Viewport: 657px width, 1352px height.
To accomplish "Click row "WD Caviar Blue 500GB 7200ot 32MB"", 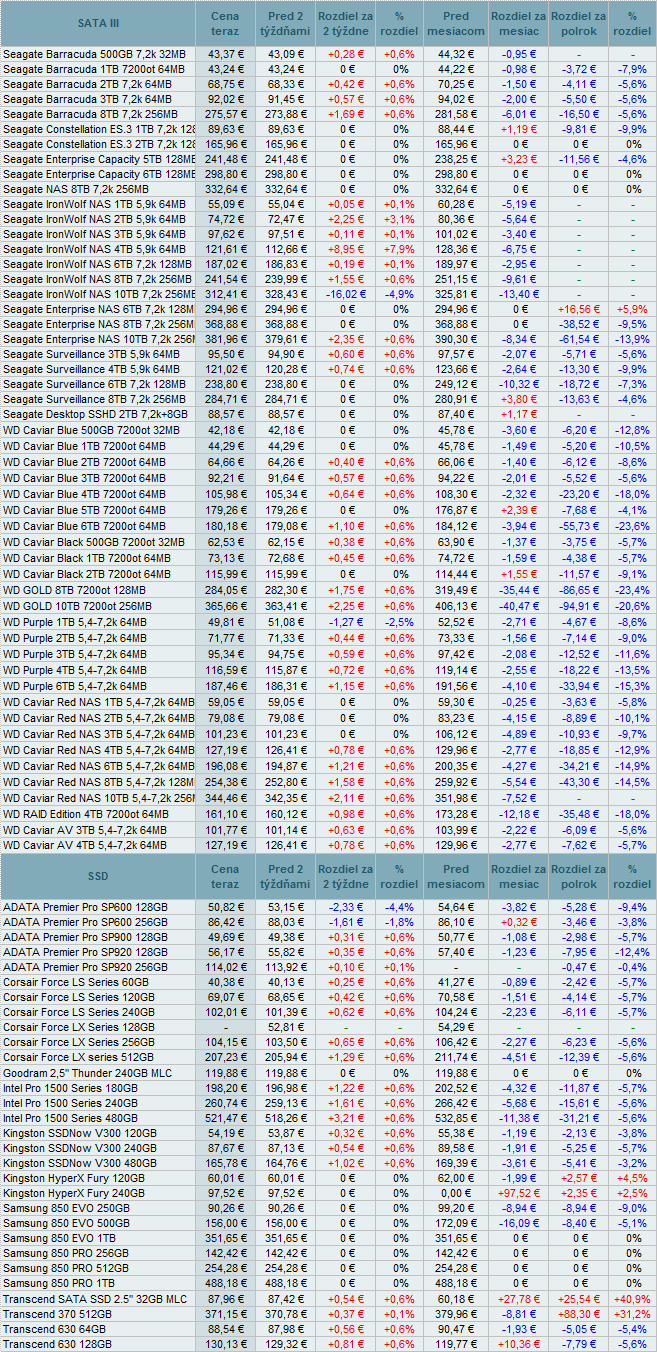I will coord(328,430).
